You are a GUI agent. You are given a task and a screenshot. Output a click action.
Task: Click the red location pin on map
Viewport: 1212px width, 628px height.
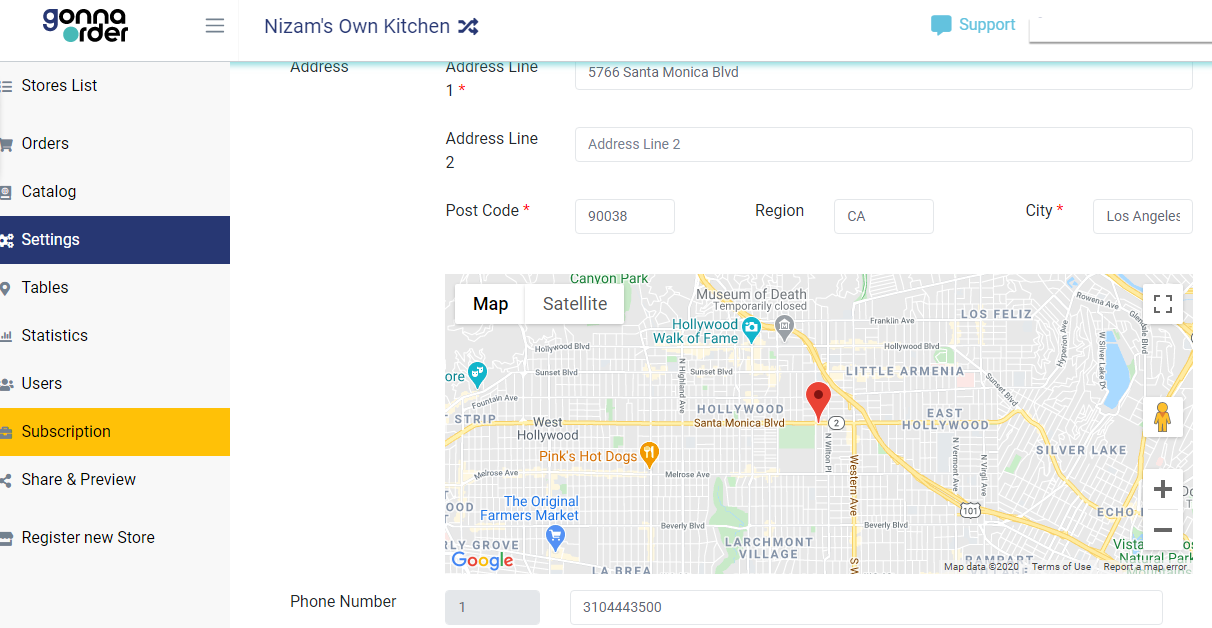pyautogui.click(x=819, y=401)
